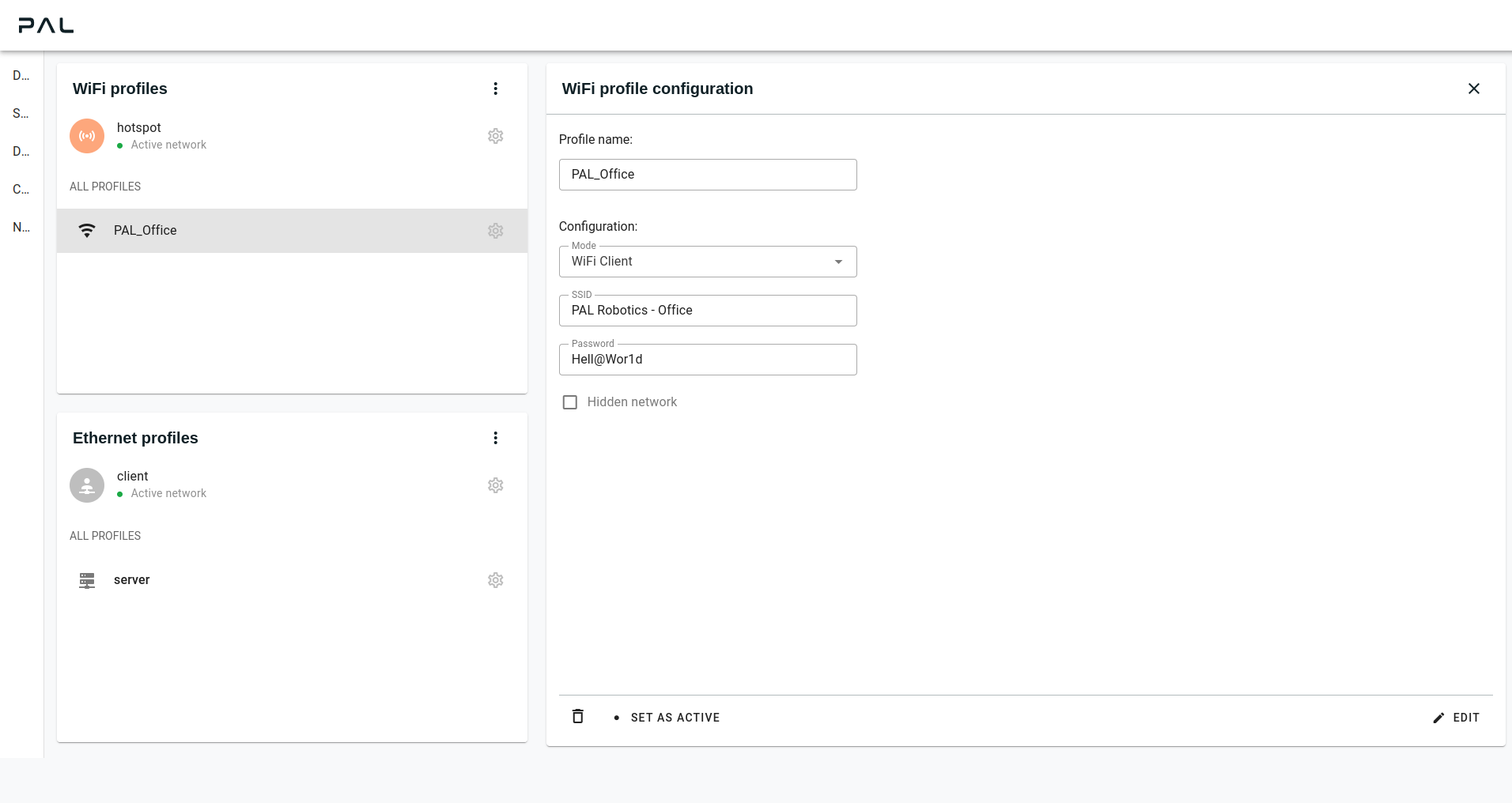
Task: Click the SSID input field
Action: (707, 311)
